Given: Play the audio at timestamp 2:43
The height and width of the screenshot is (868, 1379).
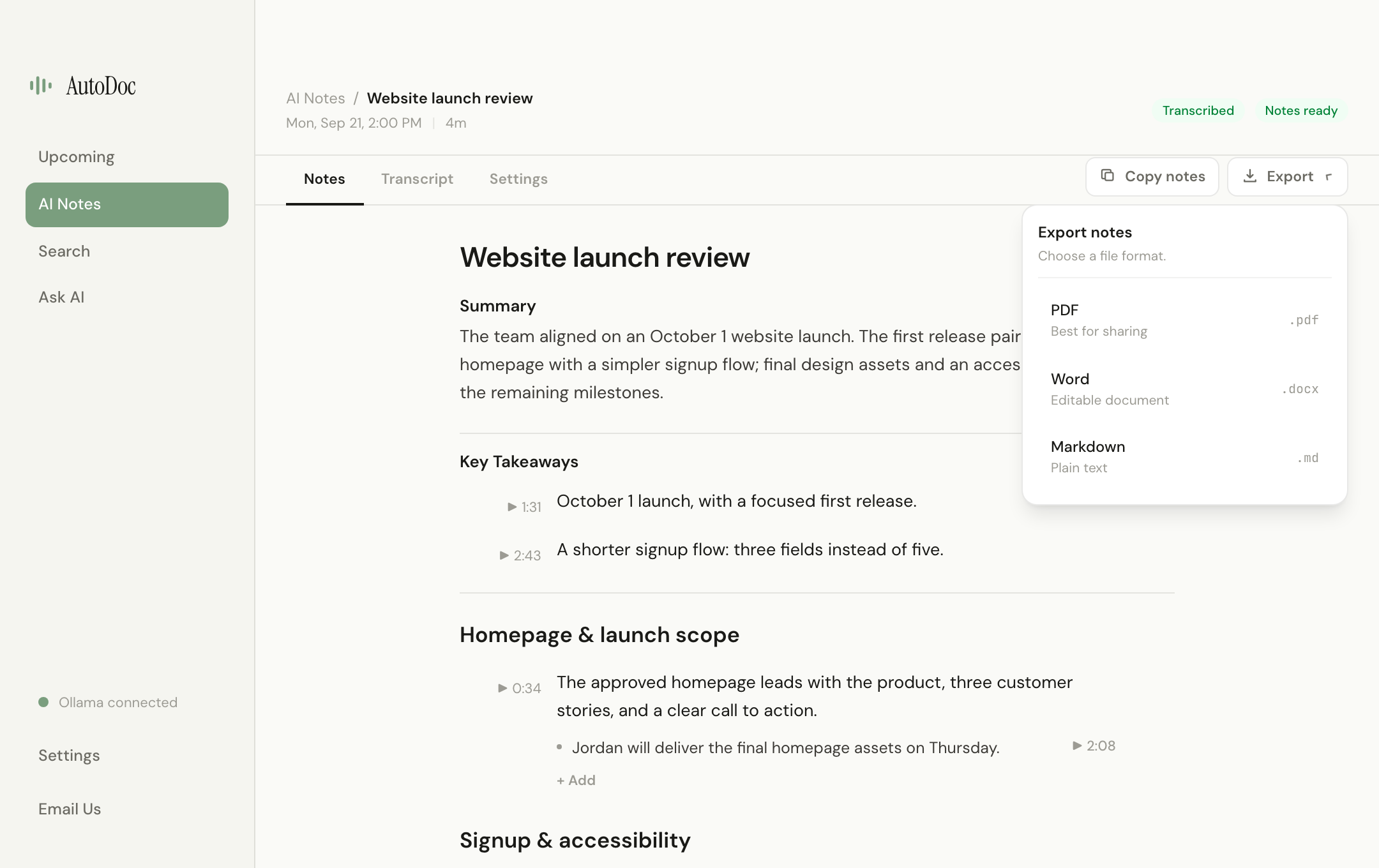Looking at the screenshot, I should [520, 555].
